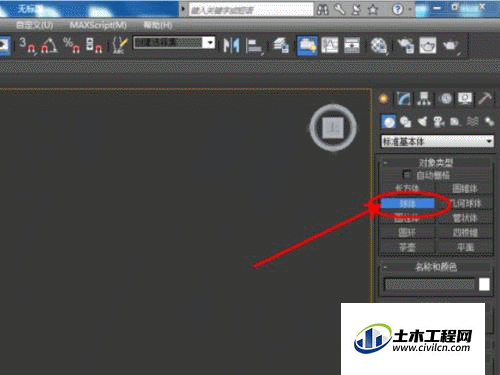Click the 长方体 box button
Screen dimensions: 500x375
[408, 188]
